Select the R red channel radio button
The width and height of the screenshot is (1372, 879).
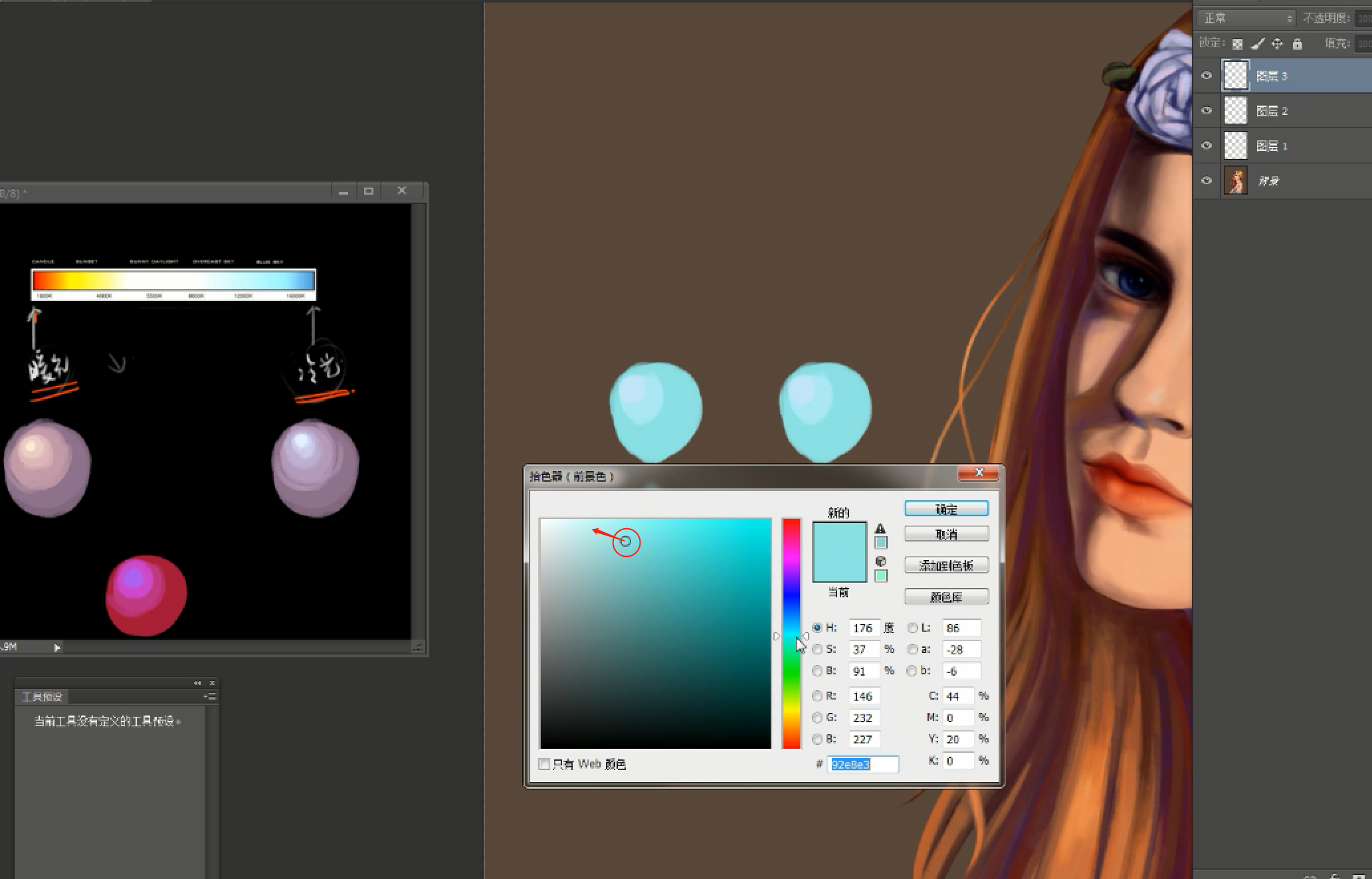click(x=817, y=696)
